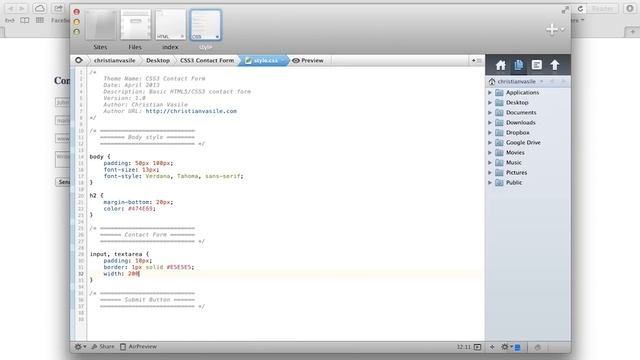Screen dimensions: 640x360
Task: Expand the Pictures folder triangle
Action: 490,173
